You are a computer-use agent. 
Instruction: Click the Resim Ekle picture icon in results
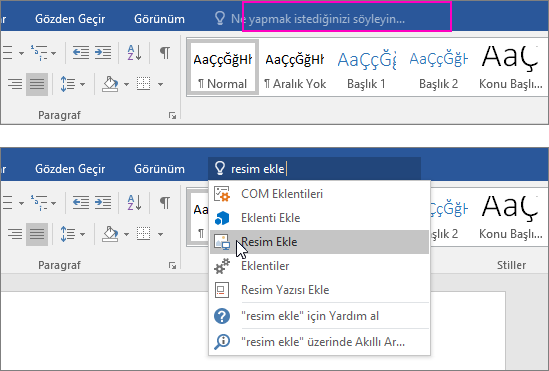[x=222, y=242]
